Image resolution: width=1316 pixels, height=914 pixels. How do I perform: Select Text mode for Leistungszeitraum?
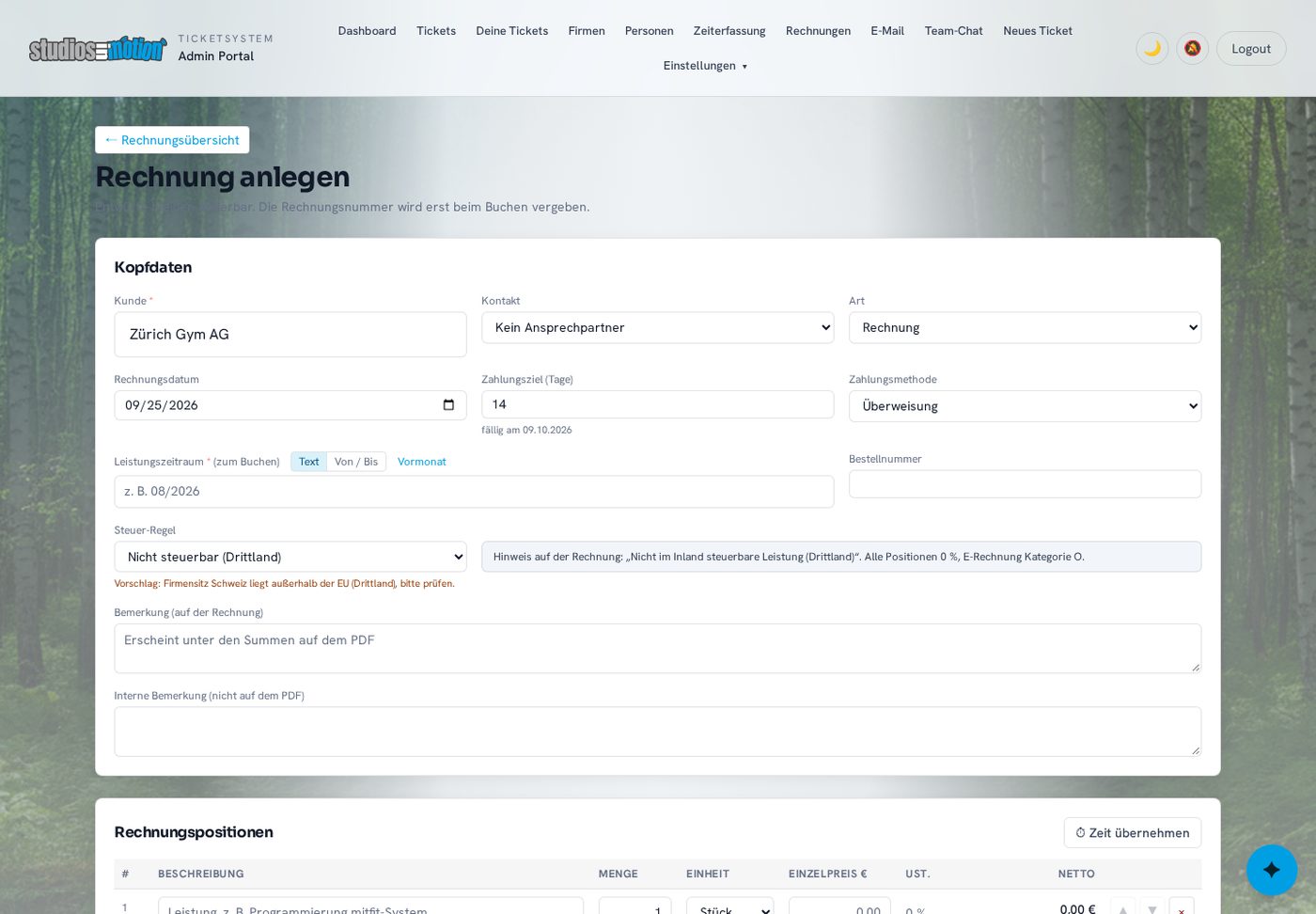pos(308,462)
